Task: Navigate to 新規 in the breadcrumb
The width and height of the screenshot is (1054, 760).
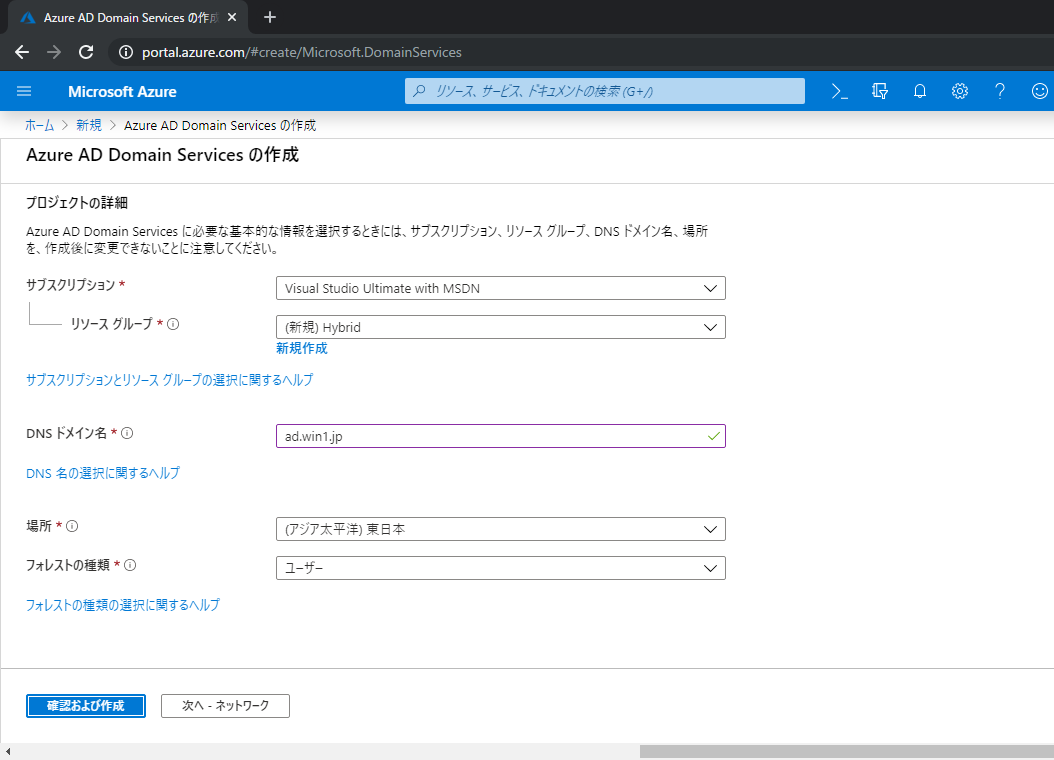Action: (89, 126)
